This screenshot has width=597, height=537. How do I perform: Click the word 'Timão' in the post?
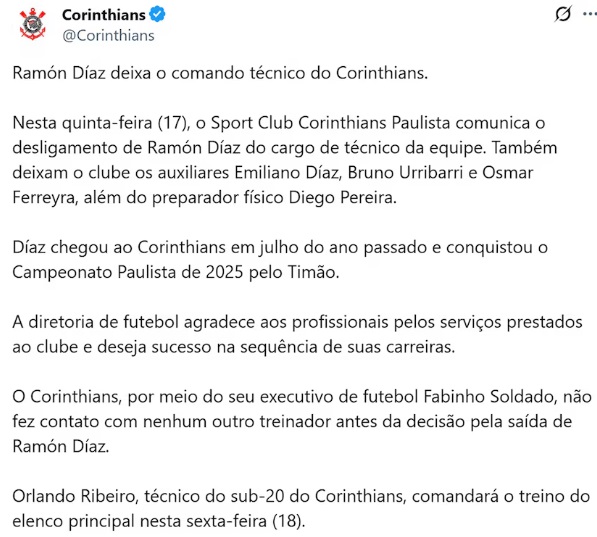pos(313,272)
